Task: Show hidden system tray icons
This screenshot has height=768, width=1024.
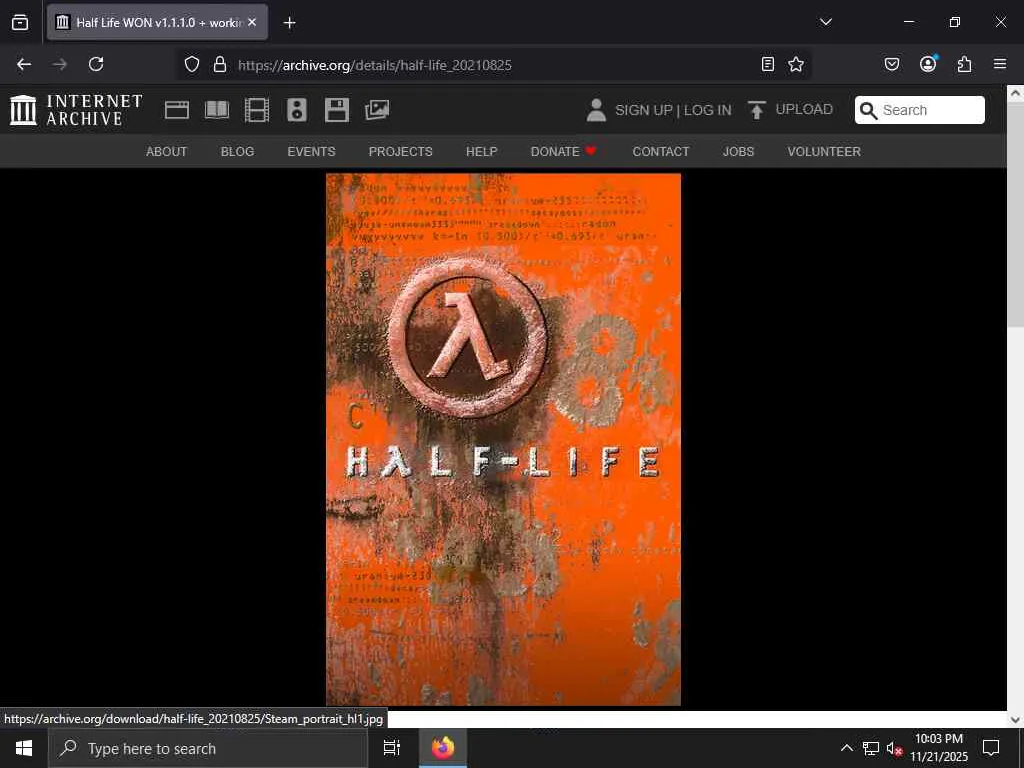Action: coord(846,748)
